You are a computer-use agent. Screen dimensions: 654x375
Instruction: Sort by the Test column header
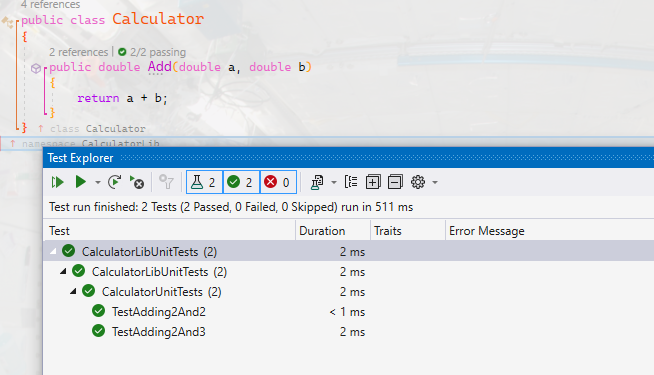(x=169, y=231)
